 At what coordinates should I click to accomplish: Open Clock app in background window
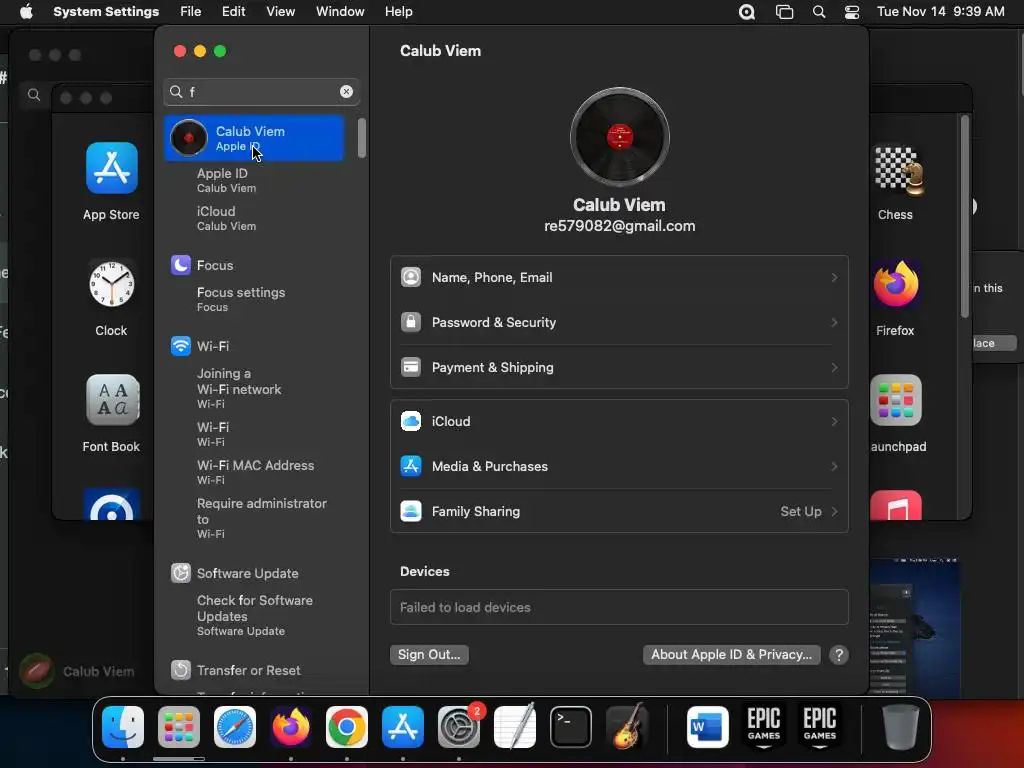click(112, 285)
